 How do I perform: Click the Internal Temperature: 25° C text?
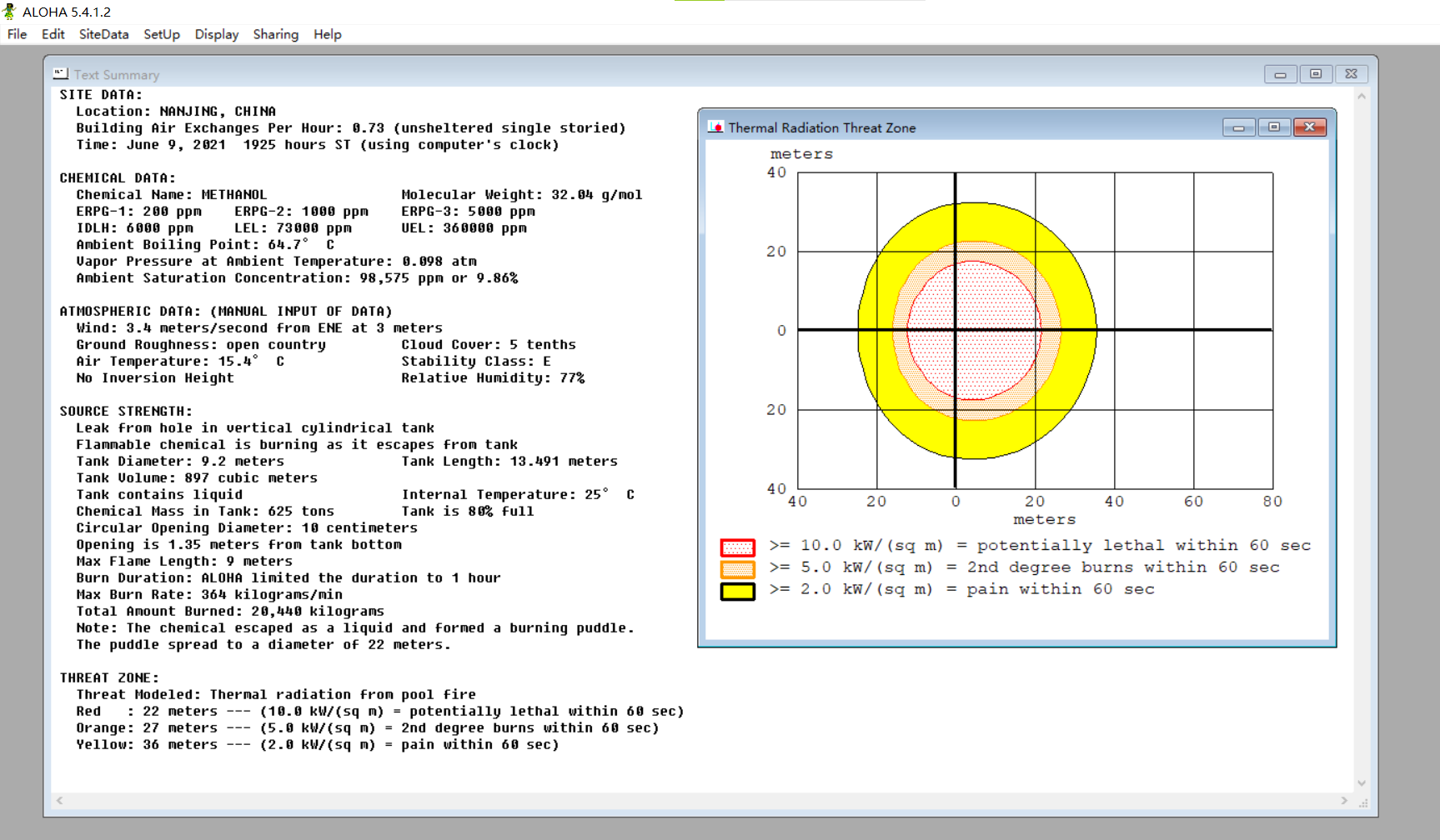(518, 495)
